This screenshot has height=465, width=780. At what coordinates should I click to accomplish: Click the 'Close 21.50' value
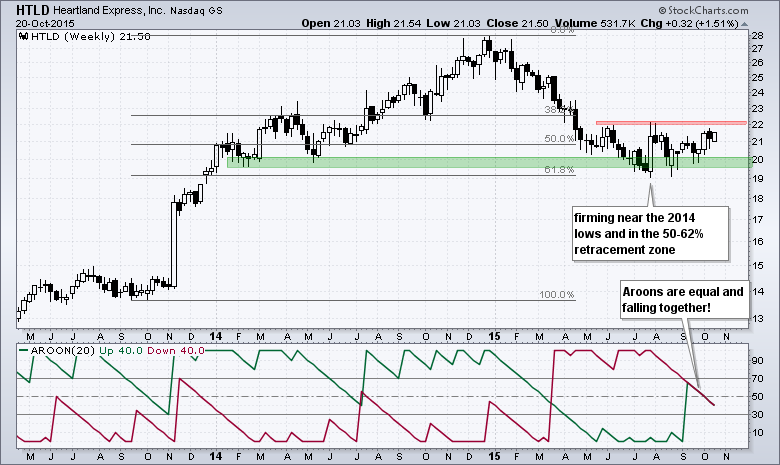(517, 23)
